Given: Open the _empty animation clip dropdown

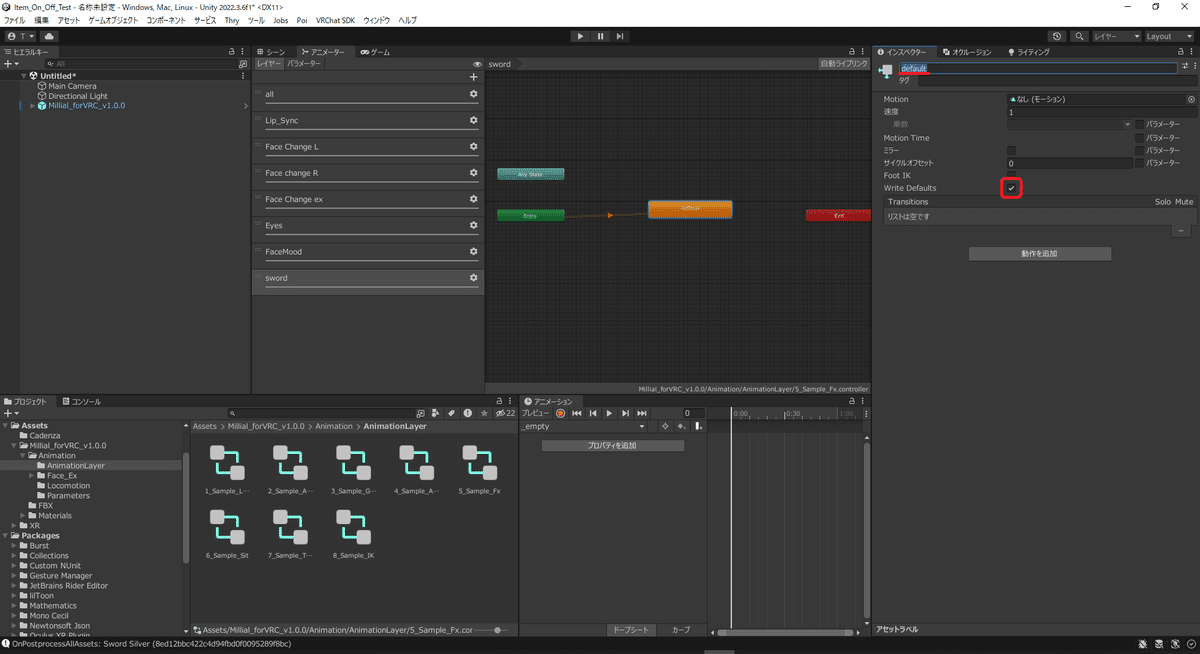Looking at the screenshot, I should [584, 426].
